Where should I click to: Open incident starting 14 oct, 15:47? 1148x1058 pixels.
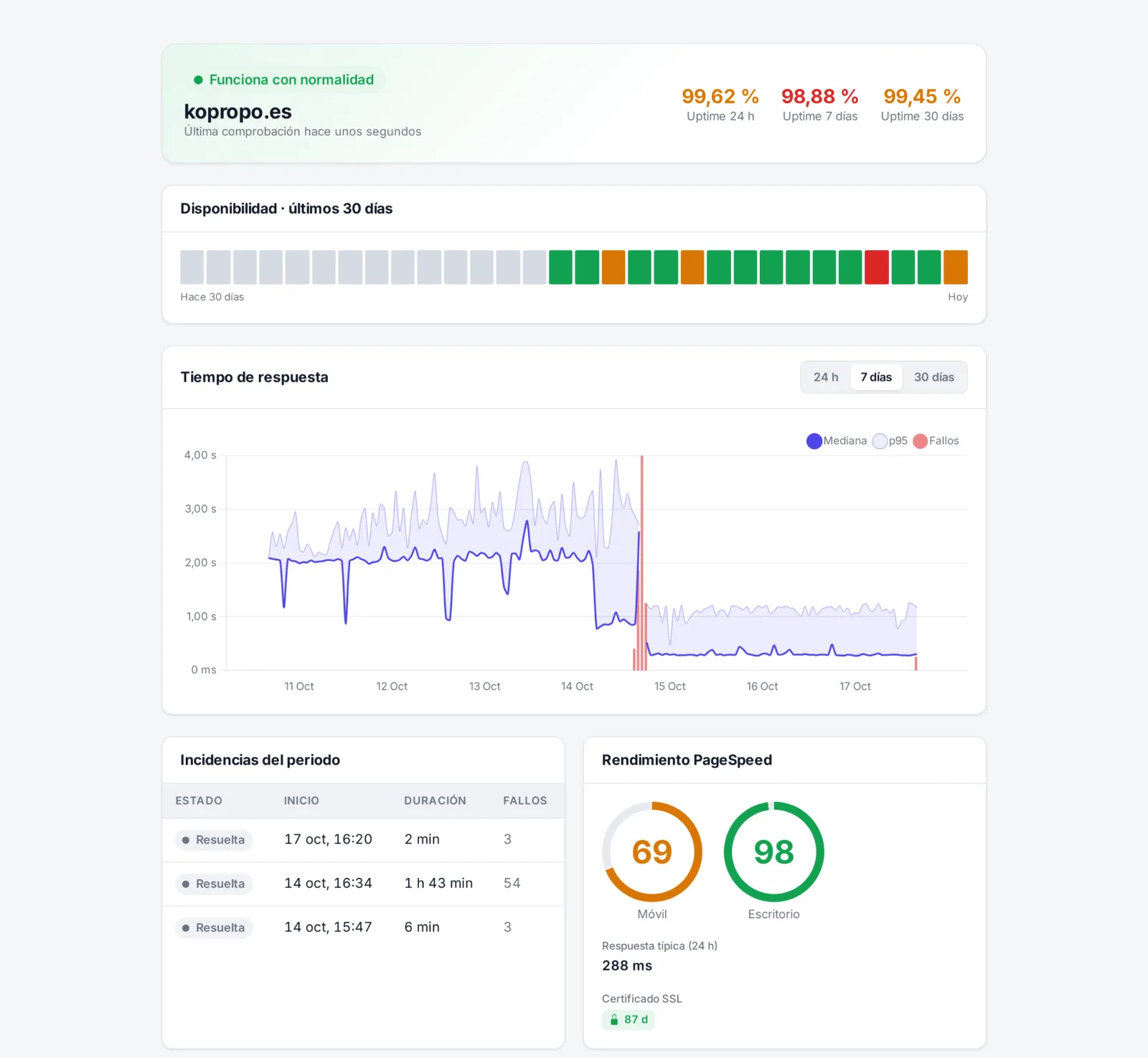[x=363, y=927]
